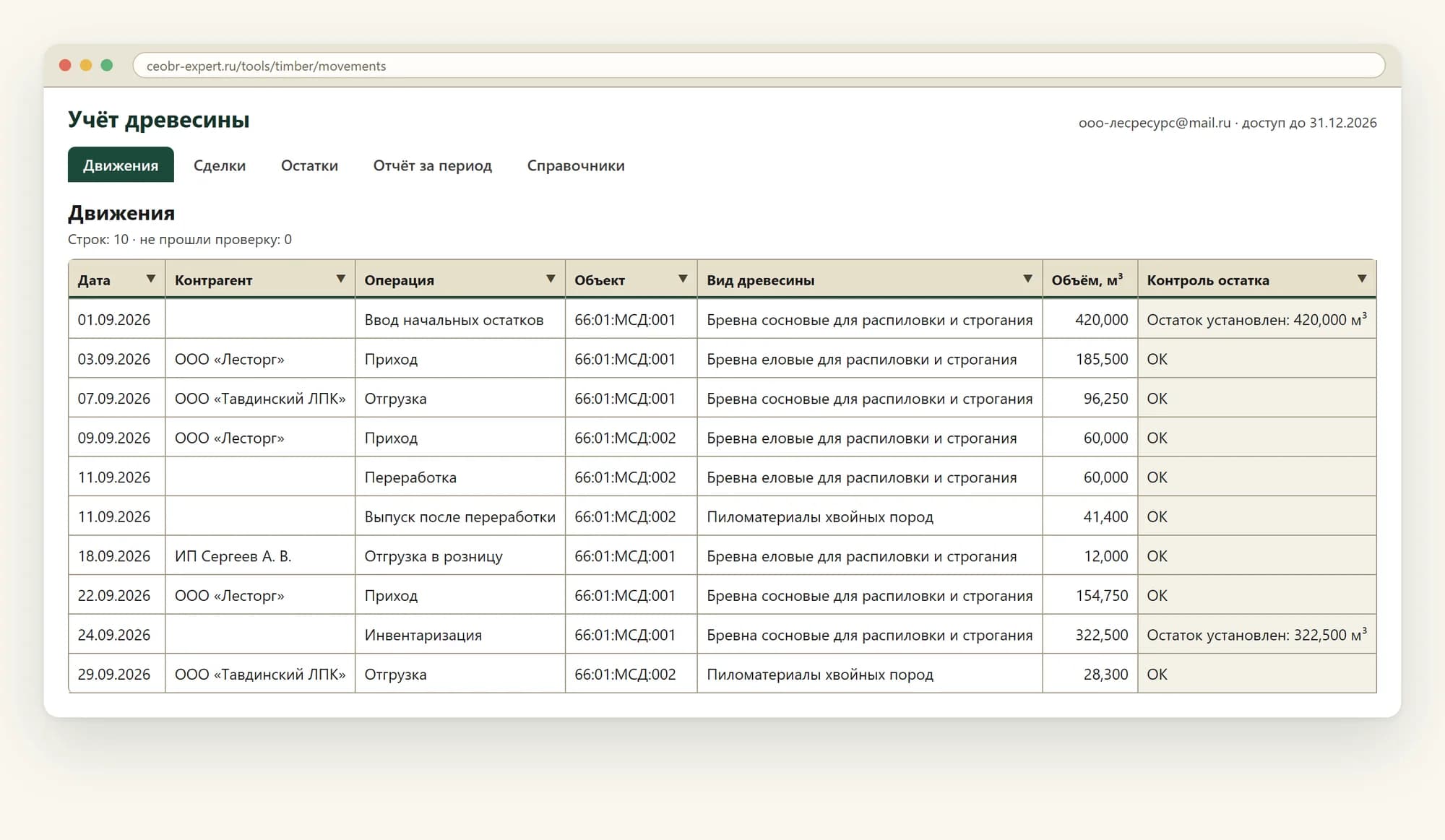Viewport: 1445px width, 840px height.
Task: Click the account email ооо-лесресурс@mail.ru text
Action: coord(1155,123)
